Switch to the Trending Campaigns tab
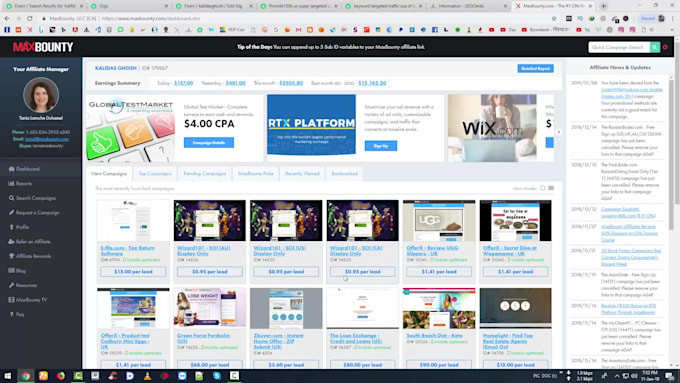680x383 pixels. [204, 173]
